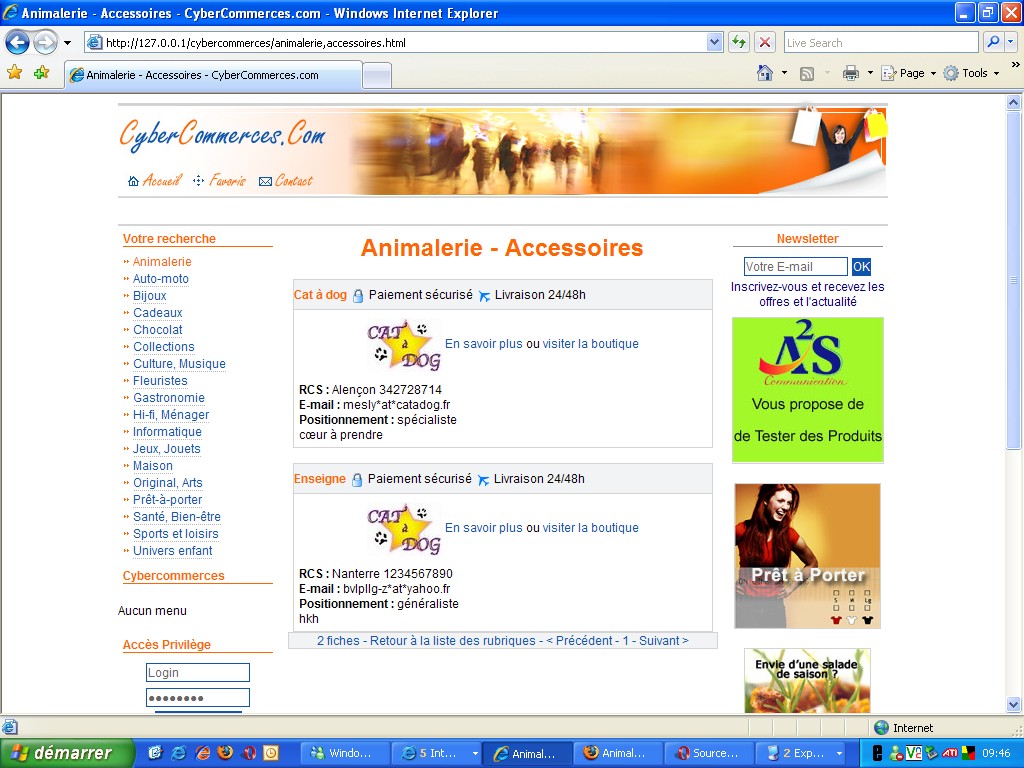
Task: Go to the Précédent page link
Action: click(x=581, y=641)
